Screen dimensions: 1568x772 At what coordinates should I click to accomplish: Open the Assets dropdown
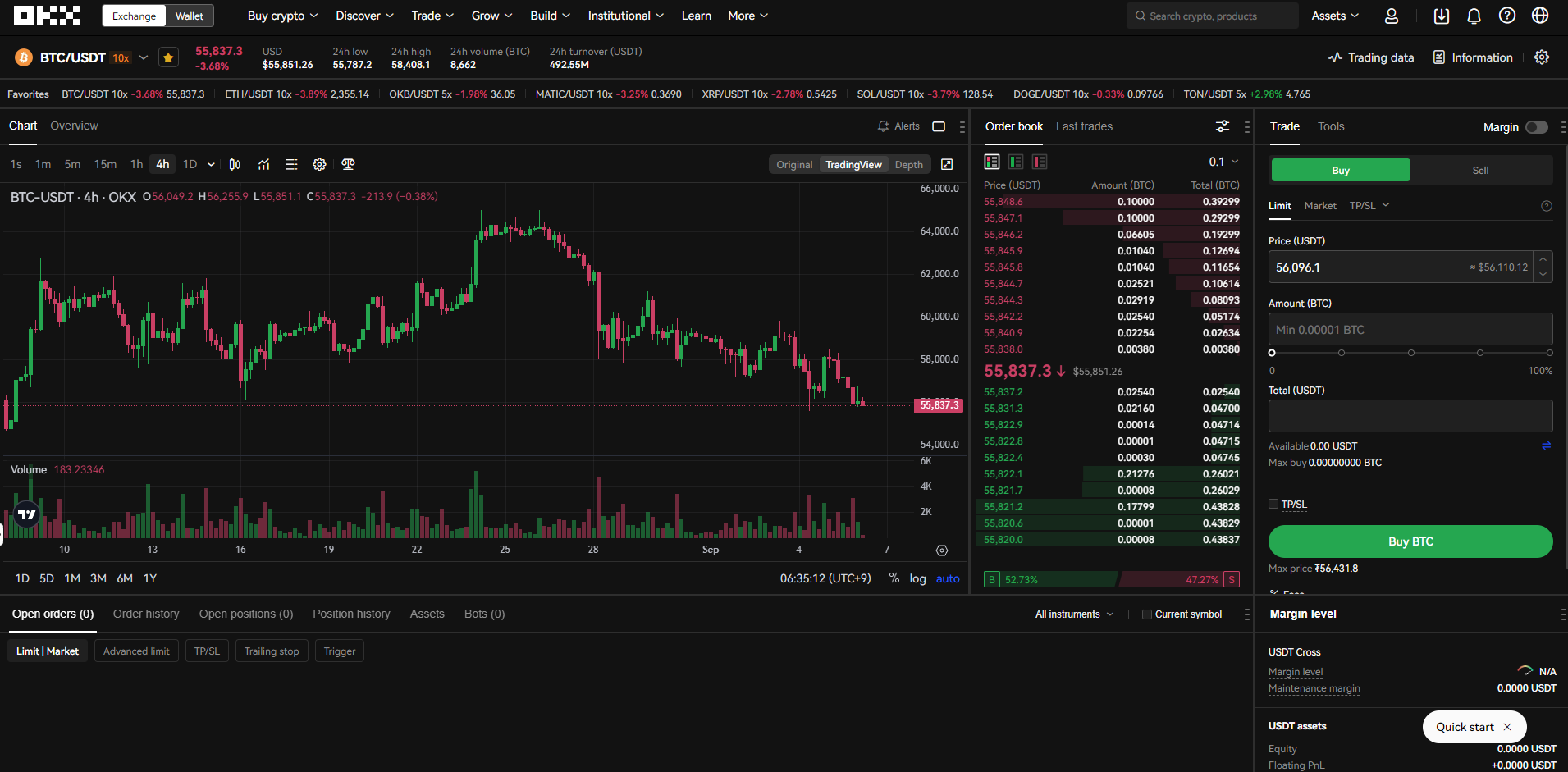pos(1335,16)
